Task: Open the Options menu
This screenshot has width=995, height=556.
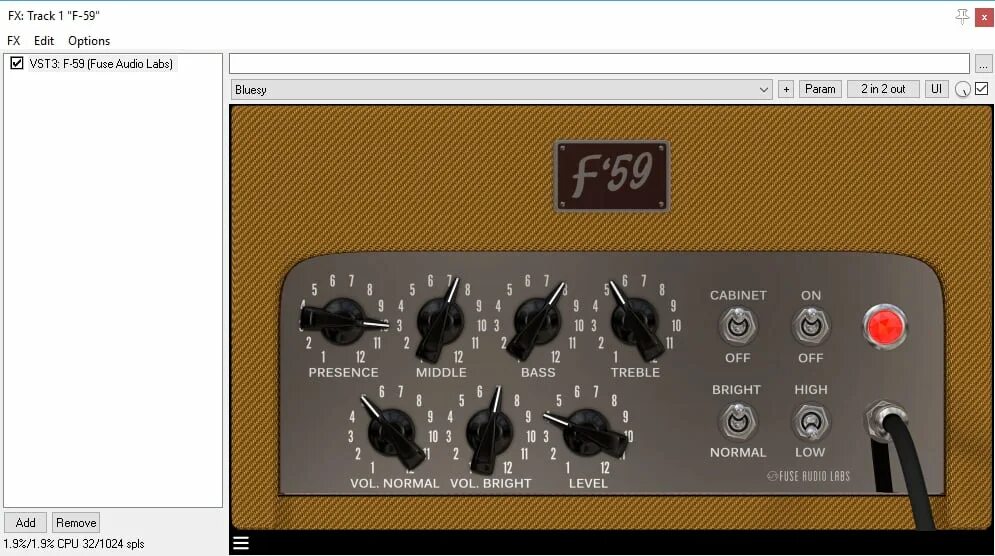Action: [89, 41]
